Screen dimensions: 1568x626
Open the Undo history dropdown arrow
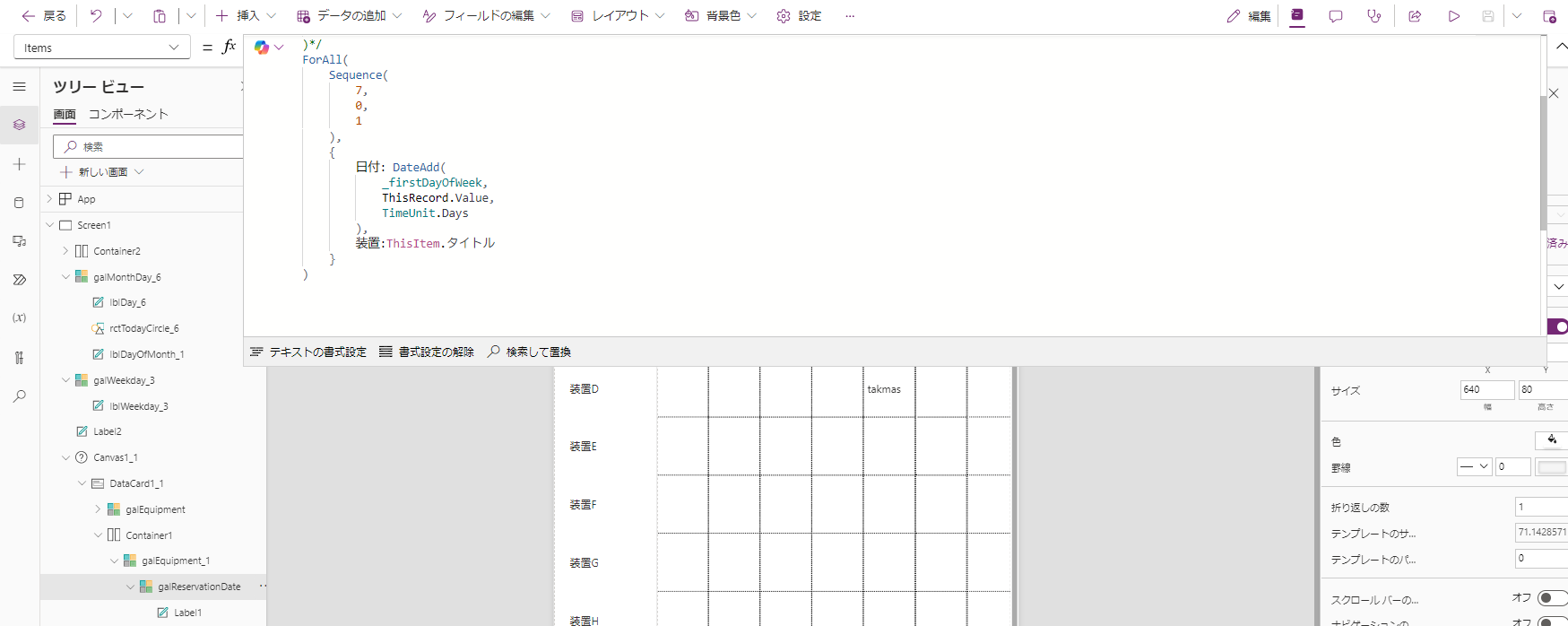[x=126, y=15]
